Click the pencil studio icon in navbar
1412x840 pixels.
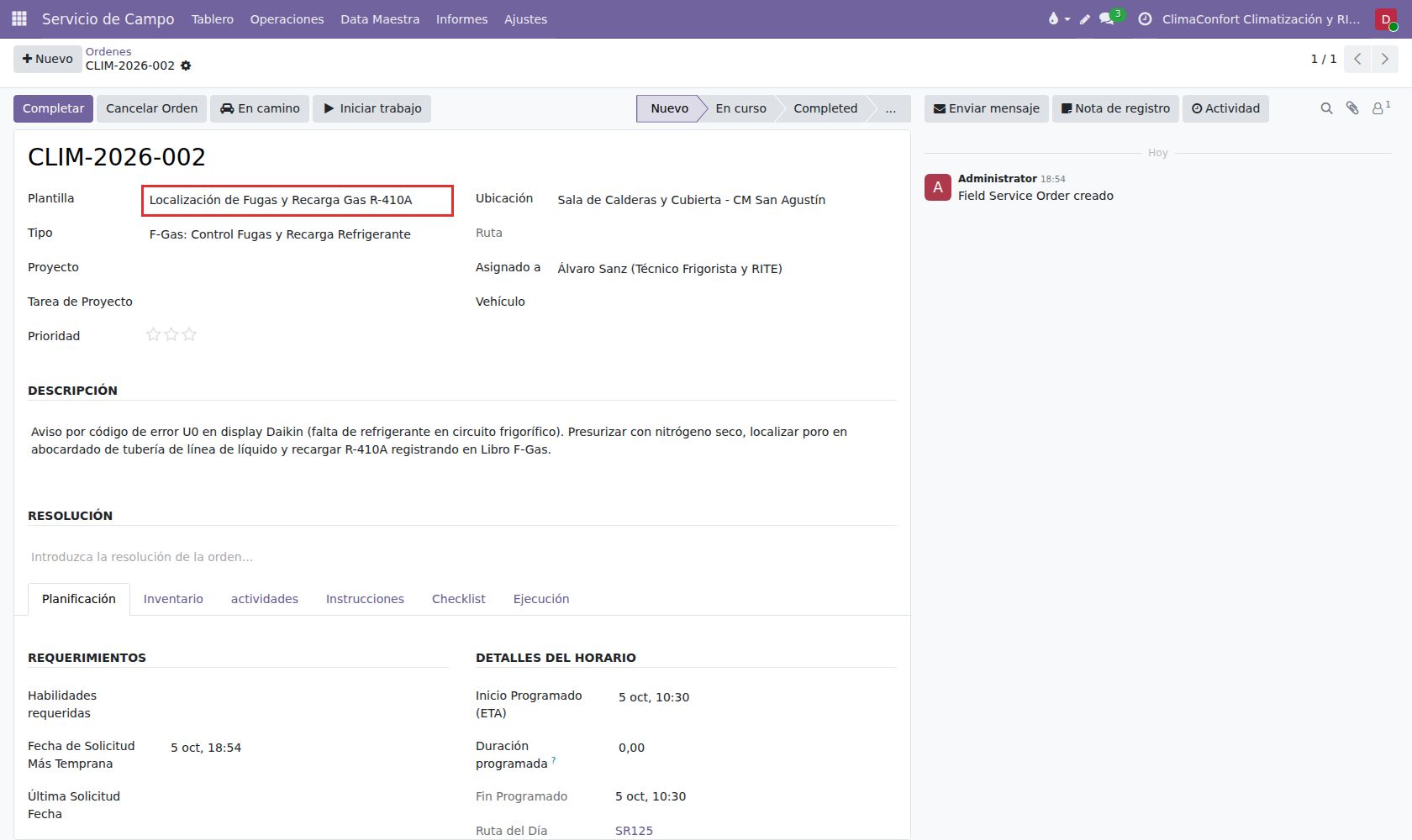click(x=1085, y=18)
